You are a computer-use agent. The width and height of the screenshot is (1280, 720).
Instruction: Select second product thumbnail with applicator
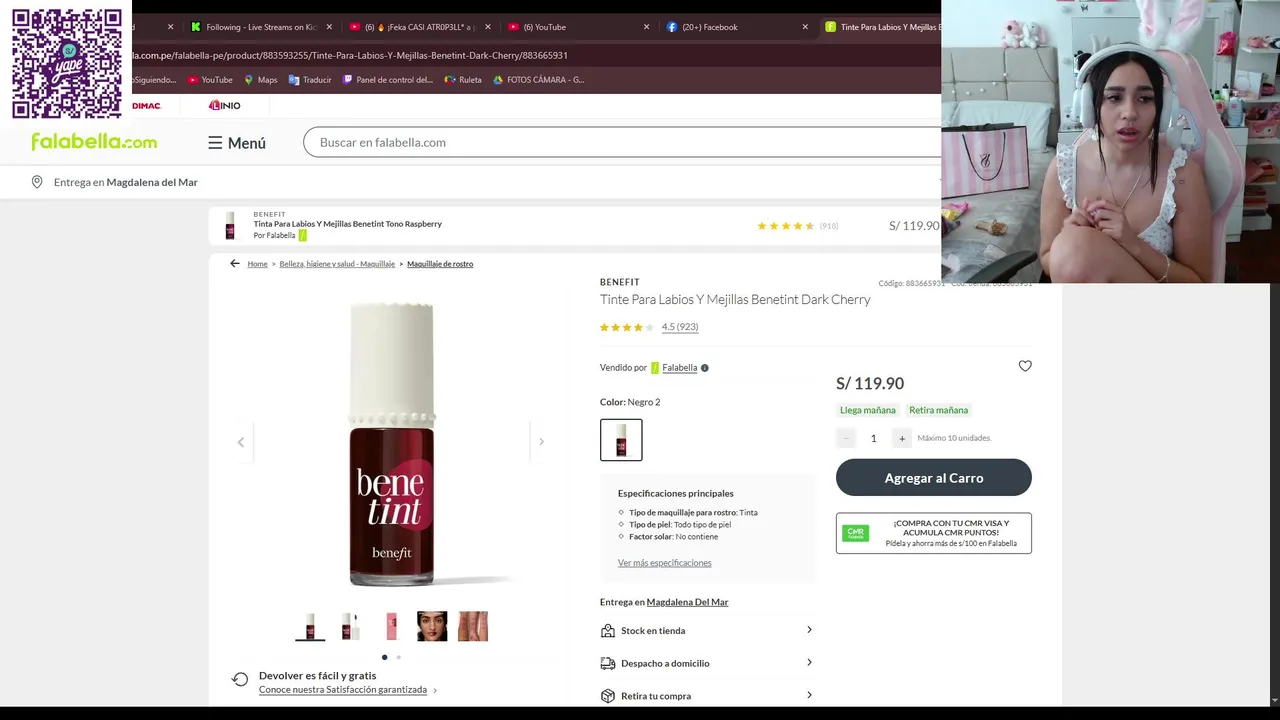(x=350, y=626)
